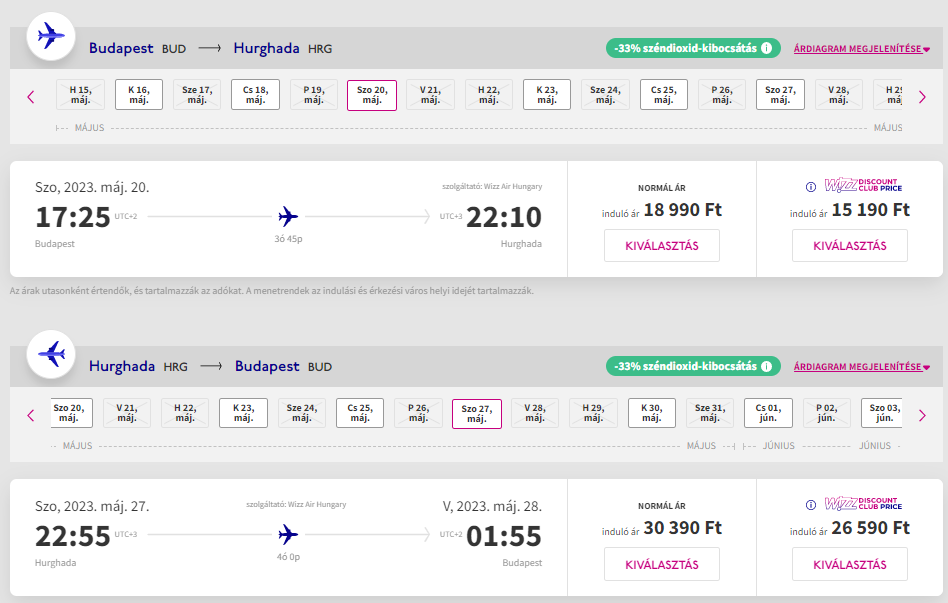
Task: Click info icon on return carbon emission badge
Action: tap(766, 366)
